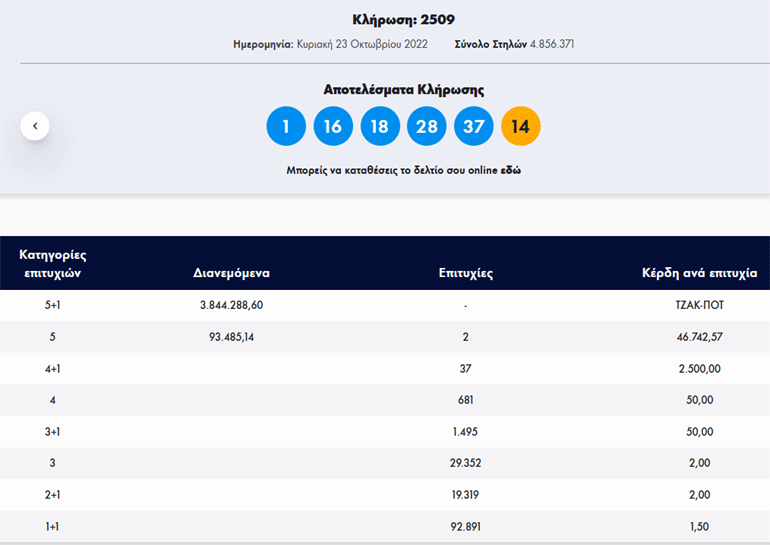Click the previous draw arrow button
This screenshot has width=770, height=545.
pos(35,126)
